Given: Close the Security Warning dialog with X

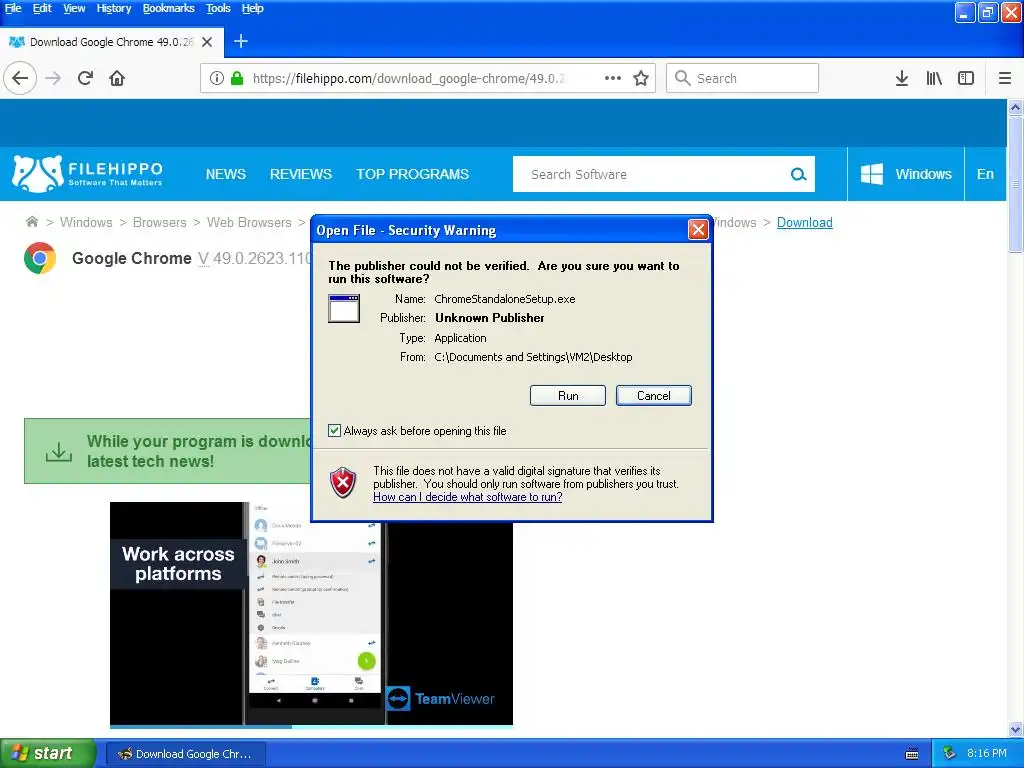Looking at the screenshot, I should pos(698,229).
